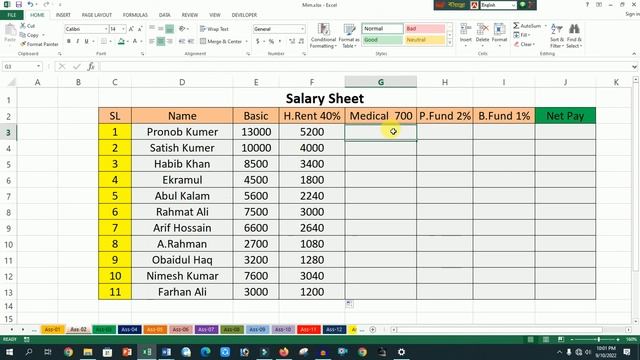
Task: Click the Undo arrow icon
Action: click(x=30, y=4)
